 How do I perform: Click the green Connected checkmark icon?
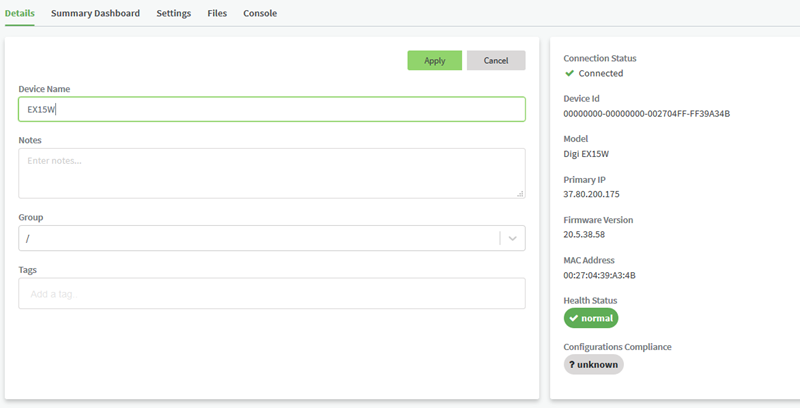(569, 73)
